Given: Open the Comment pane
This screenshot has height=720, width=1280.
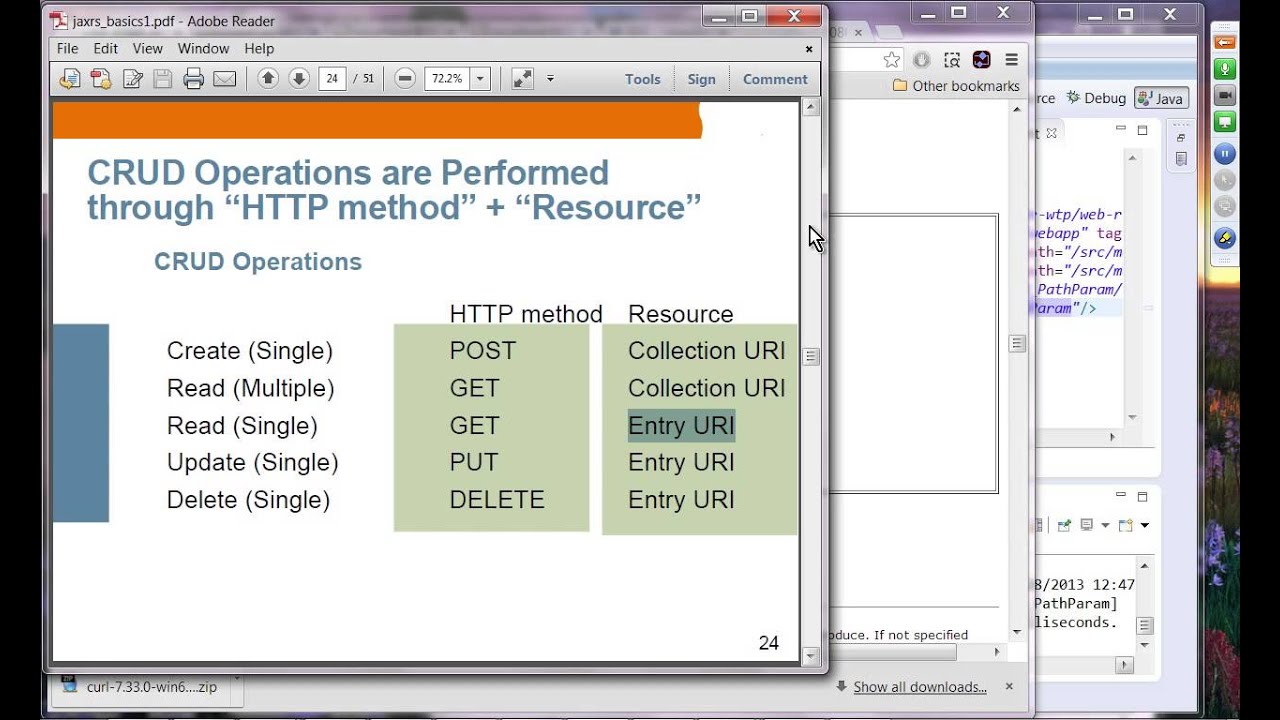Looking at the screenshot, I should (x=775, y=79).
